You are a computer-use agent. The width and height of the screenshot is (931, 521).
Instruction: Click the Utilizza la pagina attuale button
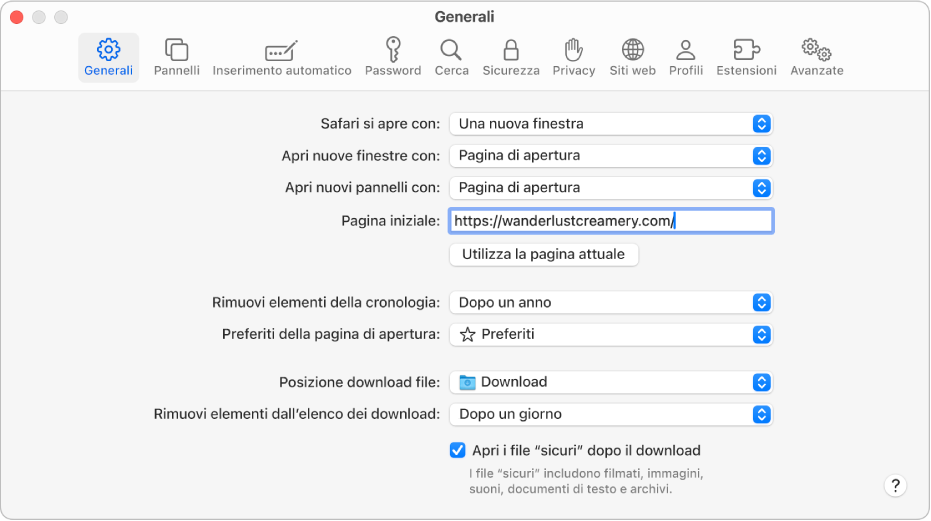point(543,255)
